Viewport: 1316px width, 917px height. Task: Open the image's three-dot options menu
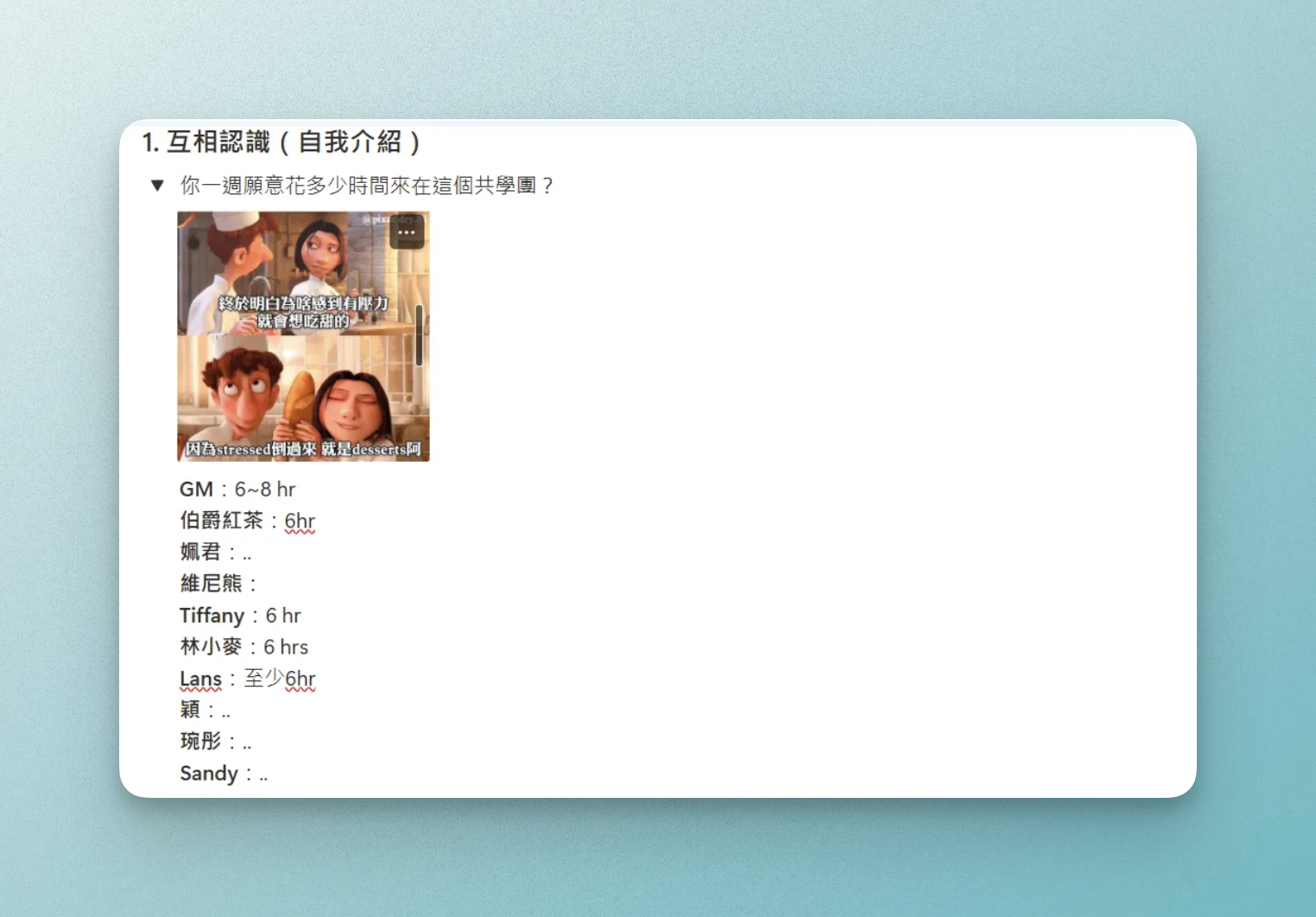click(x=407, y=232)
